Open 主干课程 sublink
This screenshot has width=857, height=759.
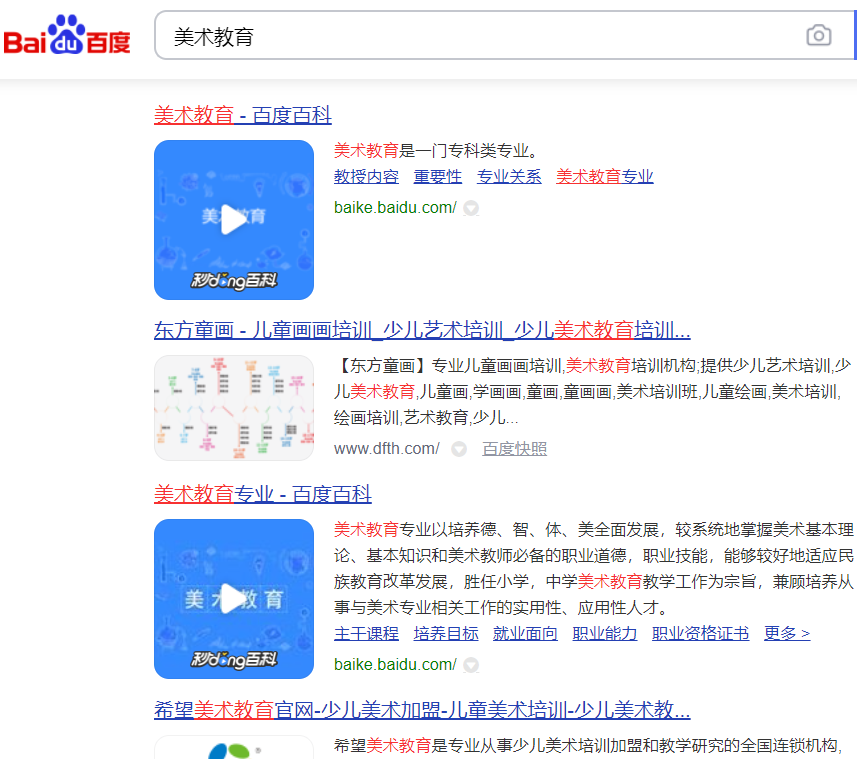(x=366, y=633)
